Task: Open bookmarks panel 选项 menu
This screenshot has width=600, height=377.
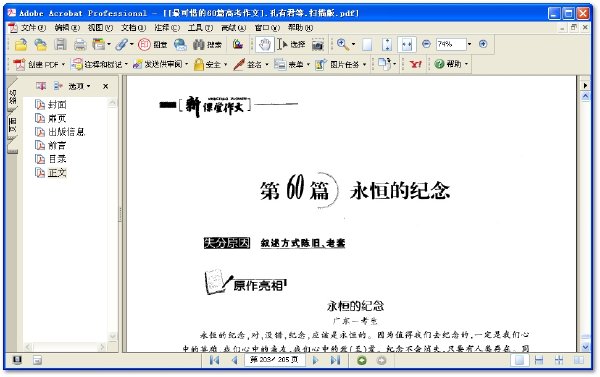Action: tap(79, 86)
